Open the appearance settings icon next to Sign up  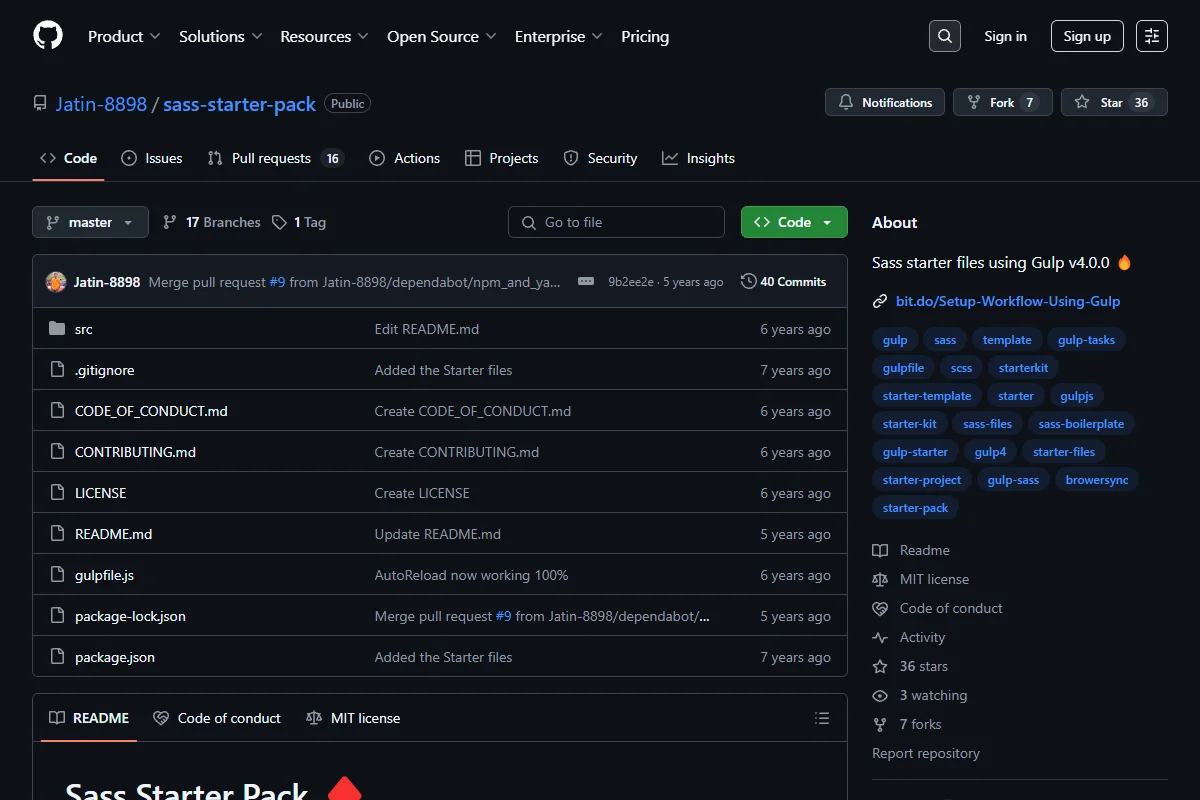(1152, 36)
